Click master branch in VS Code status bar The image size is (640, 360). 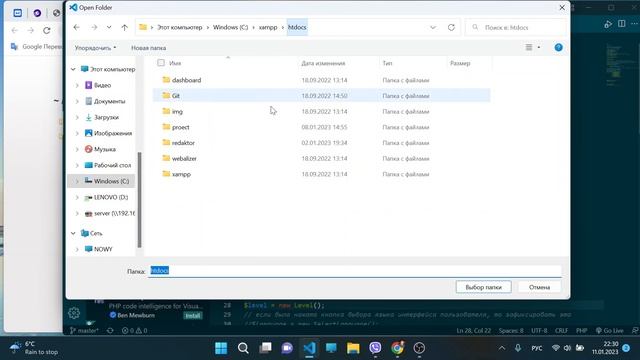tap(84, 331)
